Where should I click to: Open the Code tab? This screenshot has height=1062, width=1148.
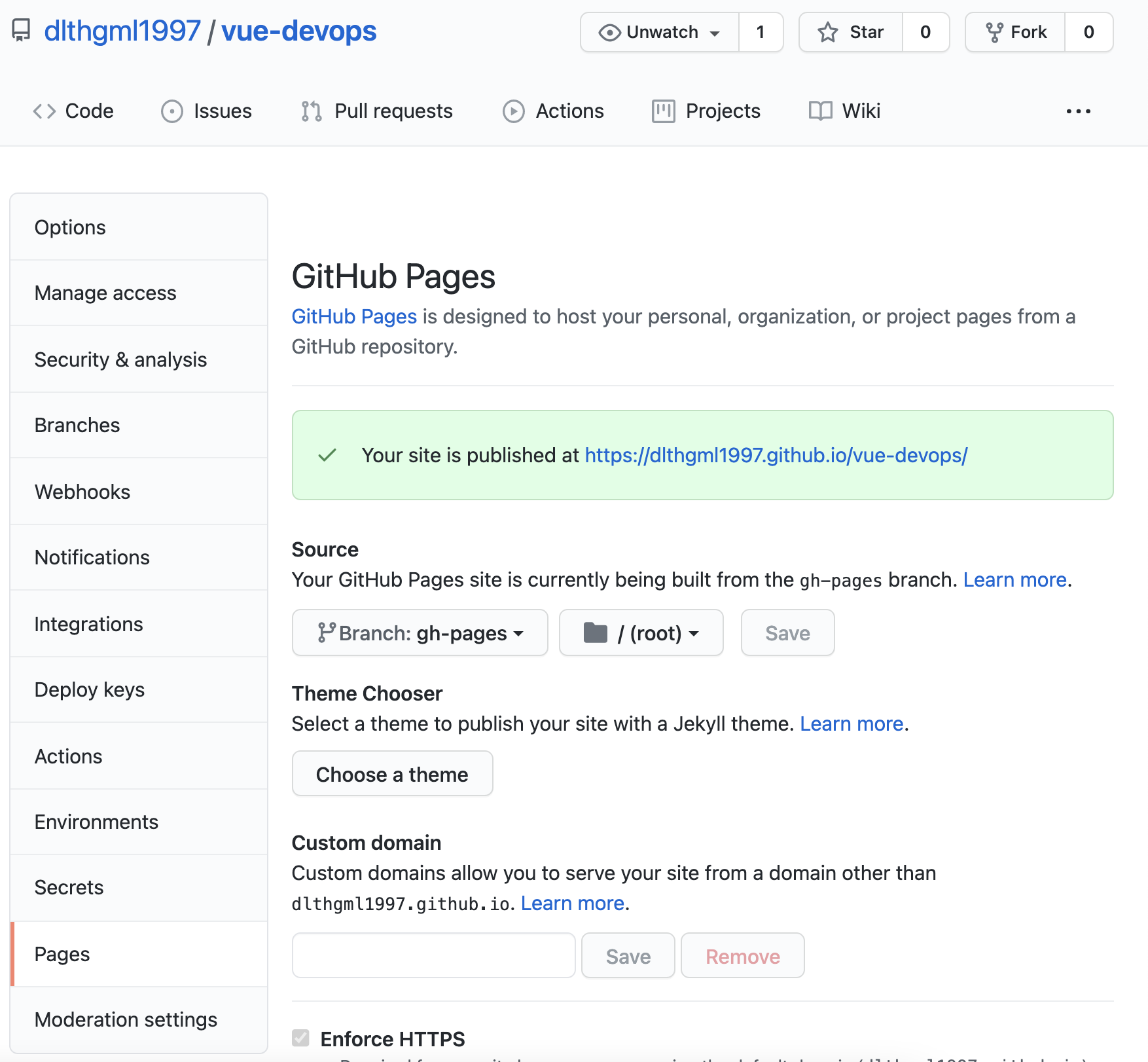coord(73,111)
